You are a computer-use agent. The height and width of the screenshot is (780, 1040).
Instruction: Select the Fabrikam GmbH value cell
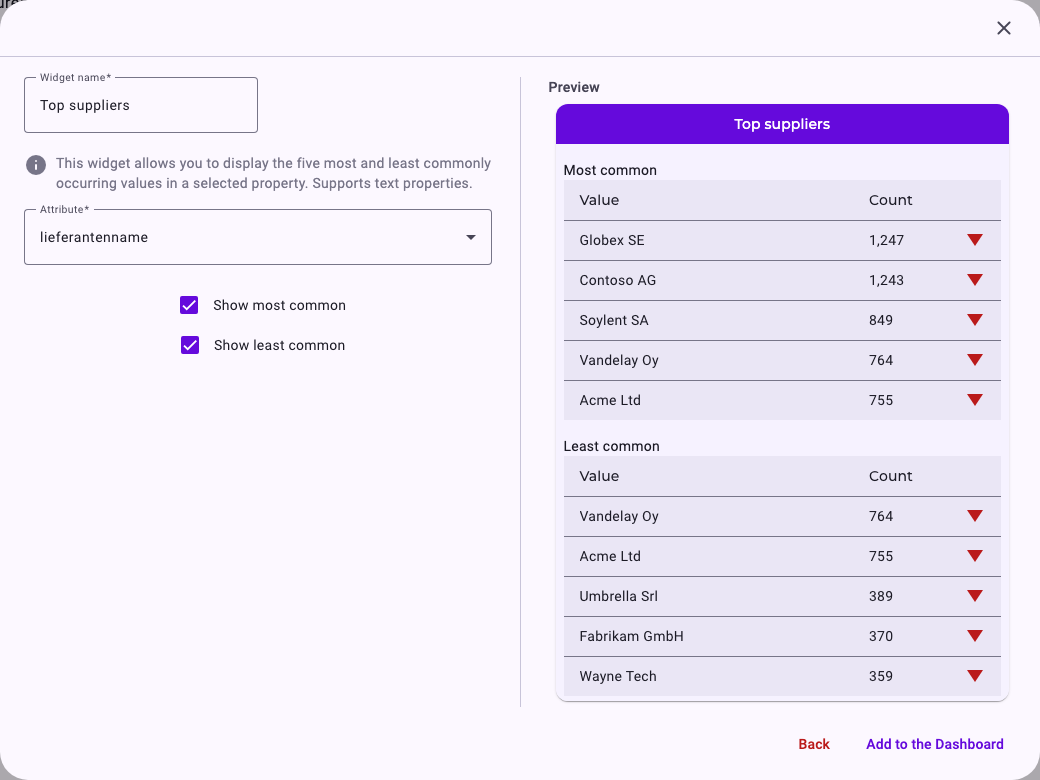click(x=631, y=636)
